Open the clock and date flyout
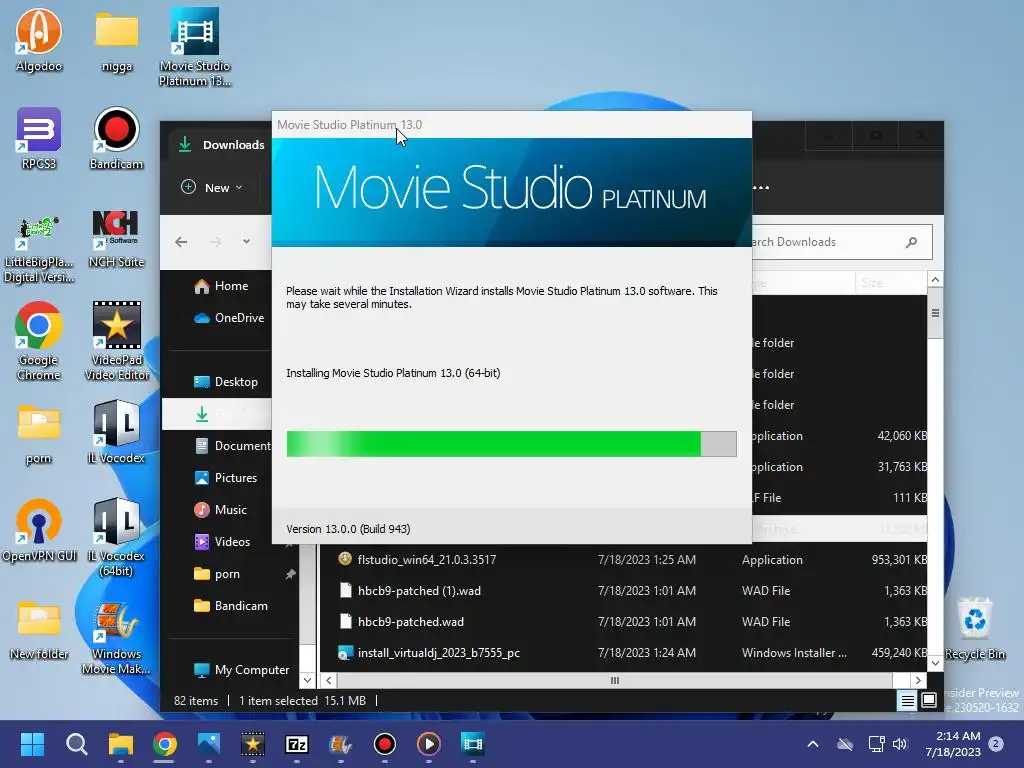The image size is (1024, 768). [953, 744]
